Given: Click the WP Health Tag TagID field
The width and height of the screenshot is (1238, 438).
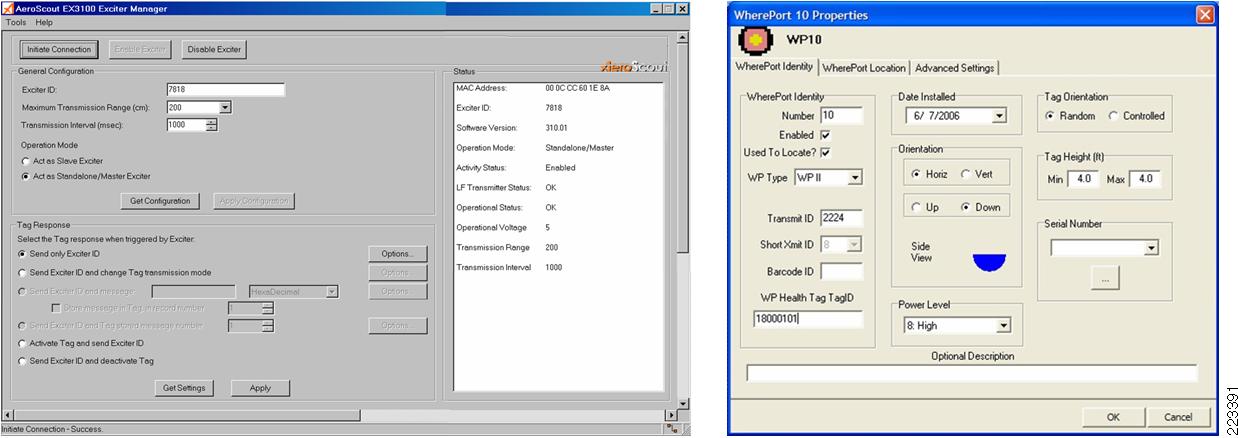Looking at the screenshot, I should pyautogui.click(x=807, y=320).
